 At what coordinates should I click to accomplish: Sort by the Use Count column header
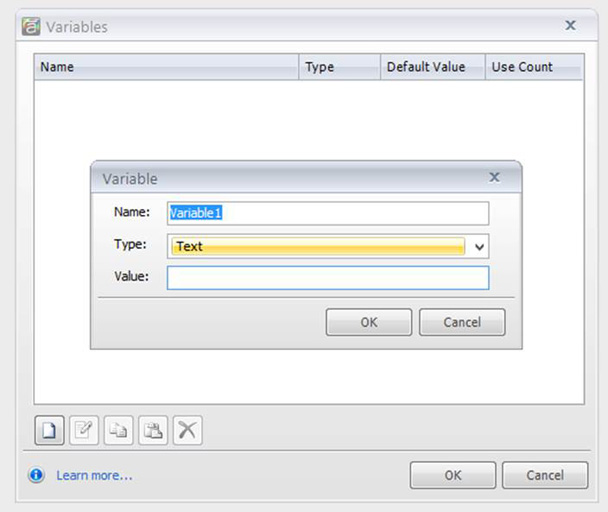522,67
